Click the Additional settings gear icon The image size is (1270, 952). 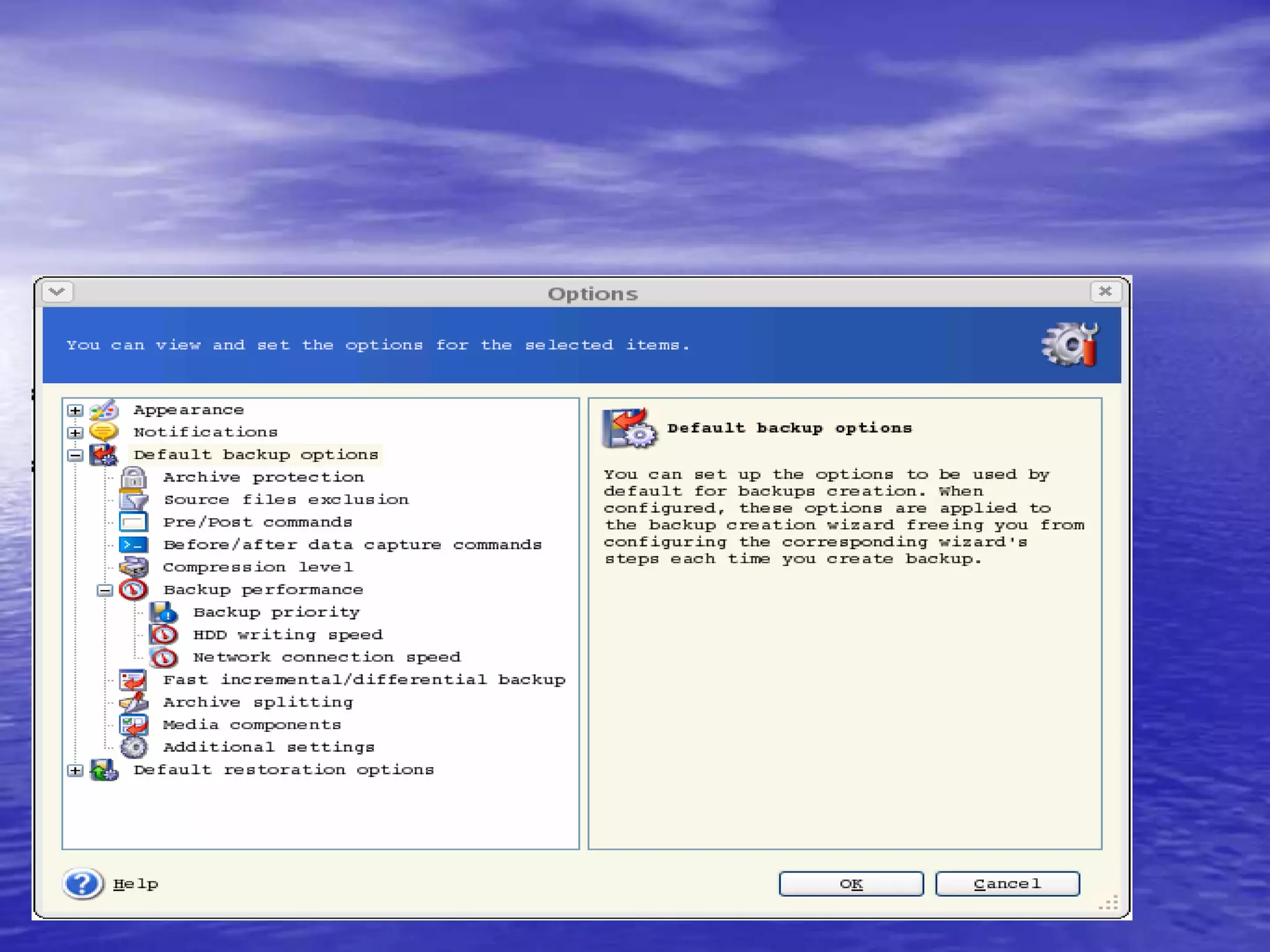coord(133,747)
